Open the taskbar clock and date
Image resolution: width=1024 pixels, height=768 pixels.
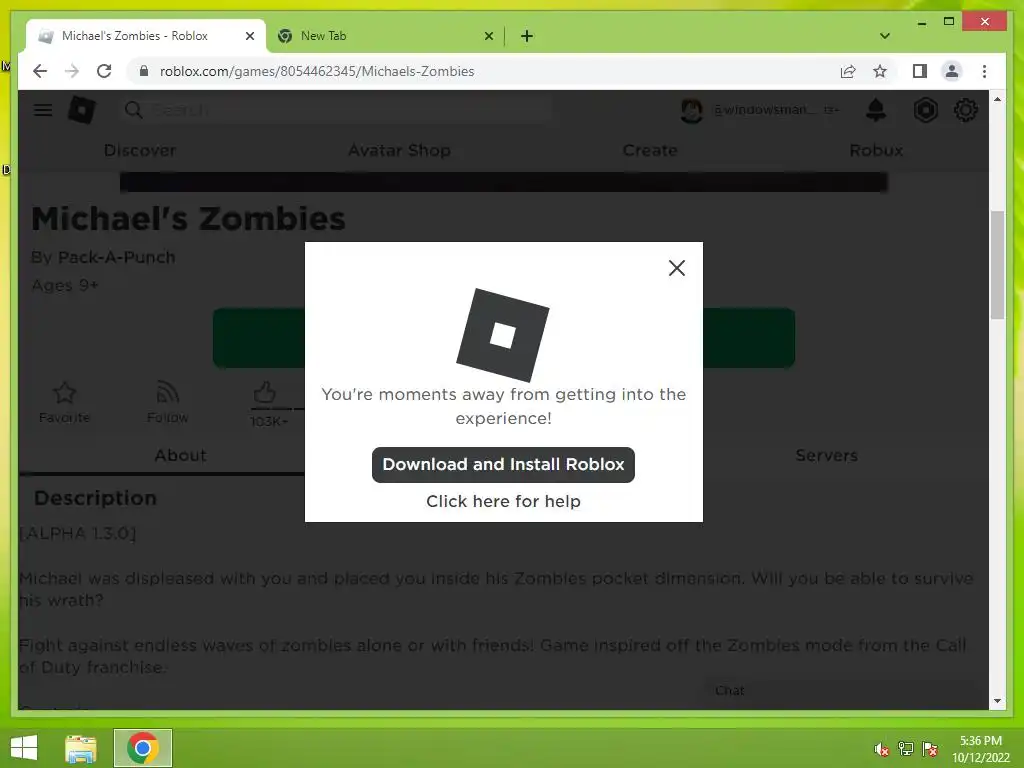coord(981,749)
